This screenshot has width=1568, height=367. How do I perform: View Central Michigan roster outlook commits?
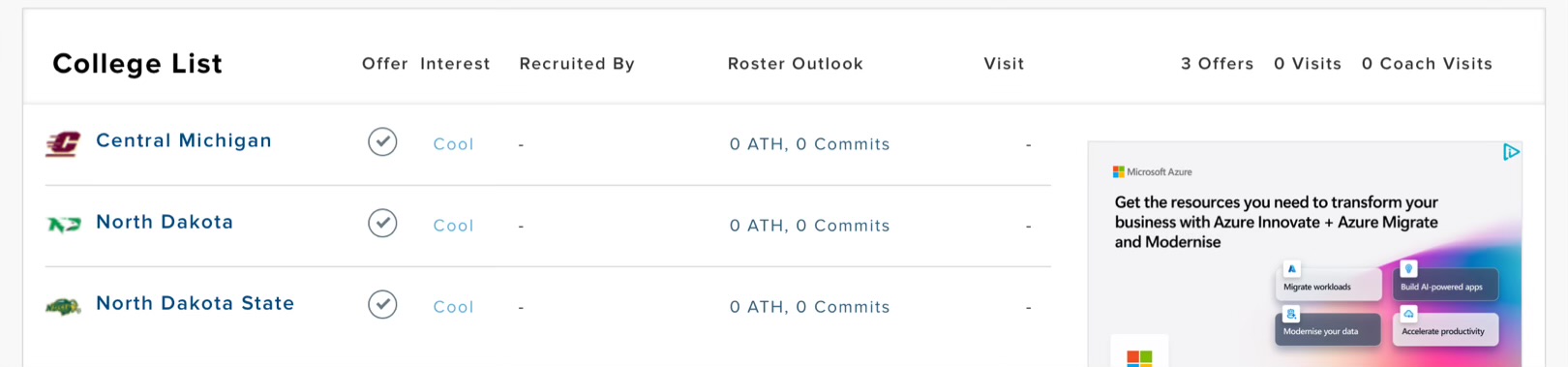(x=810, y=144)
